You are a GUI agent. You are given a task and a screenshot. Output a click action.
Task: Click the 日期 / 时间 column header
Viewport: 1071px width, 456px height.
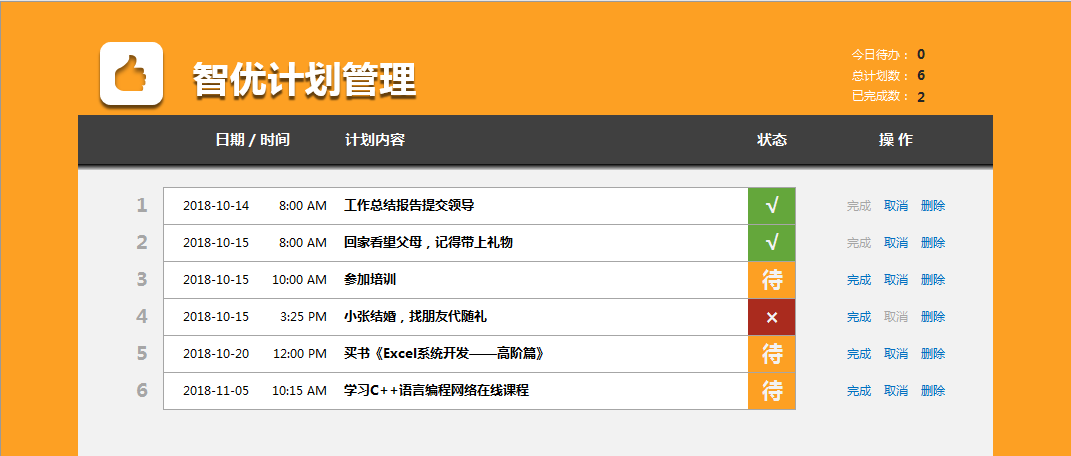(252, 140)
